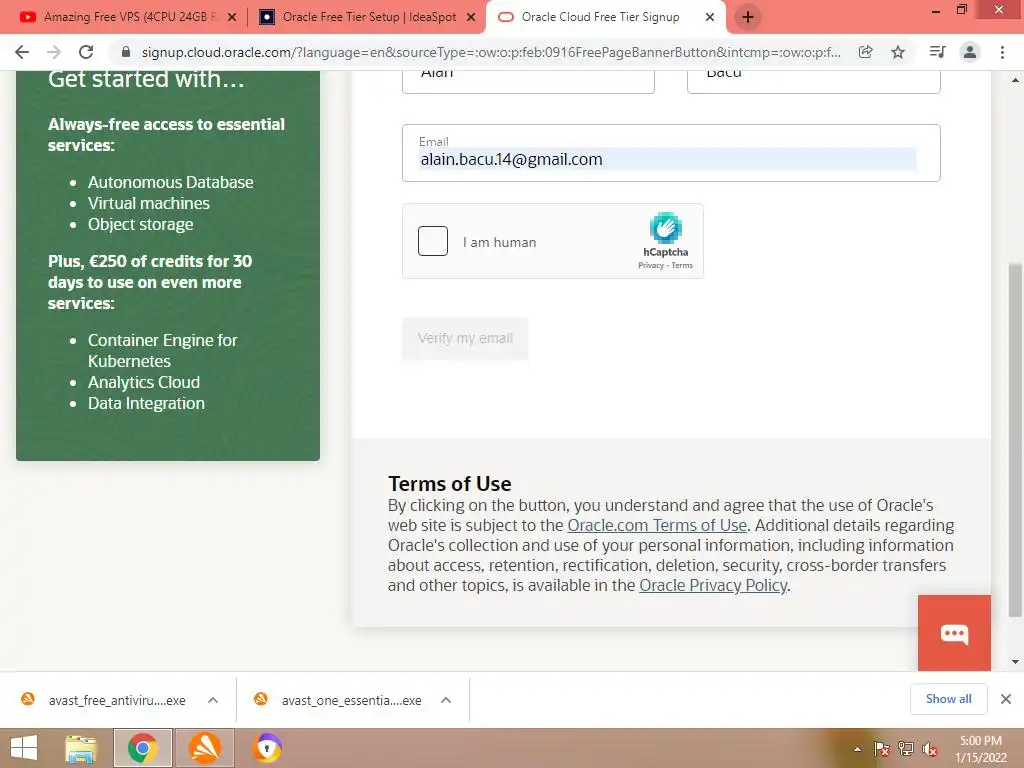Expand options for avast_free_antiviru....exe download
The image size is (1024, 768).
(213, 700)
